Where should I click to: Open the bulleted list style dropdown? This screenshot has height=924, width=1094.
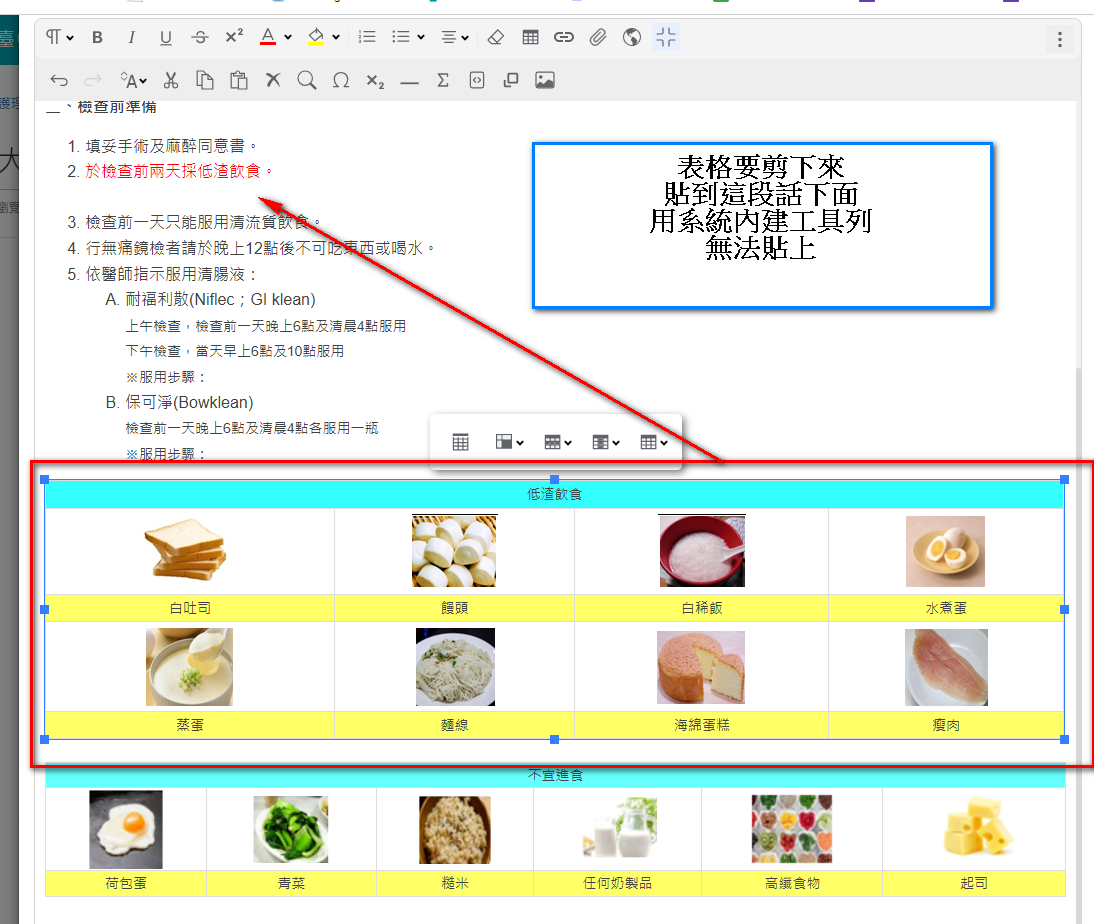click(407, 38)
